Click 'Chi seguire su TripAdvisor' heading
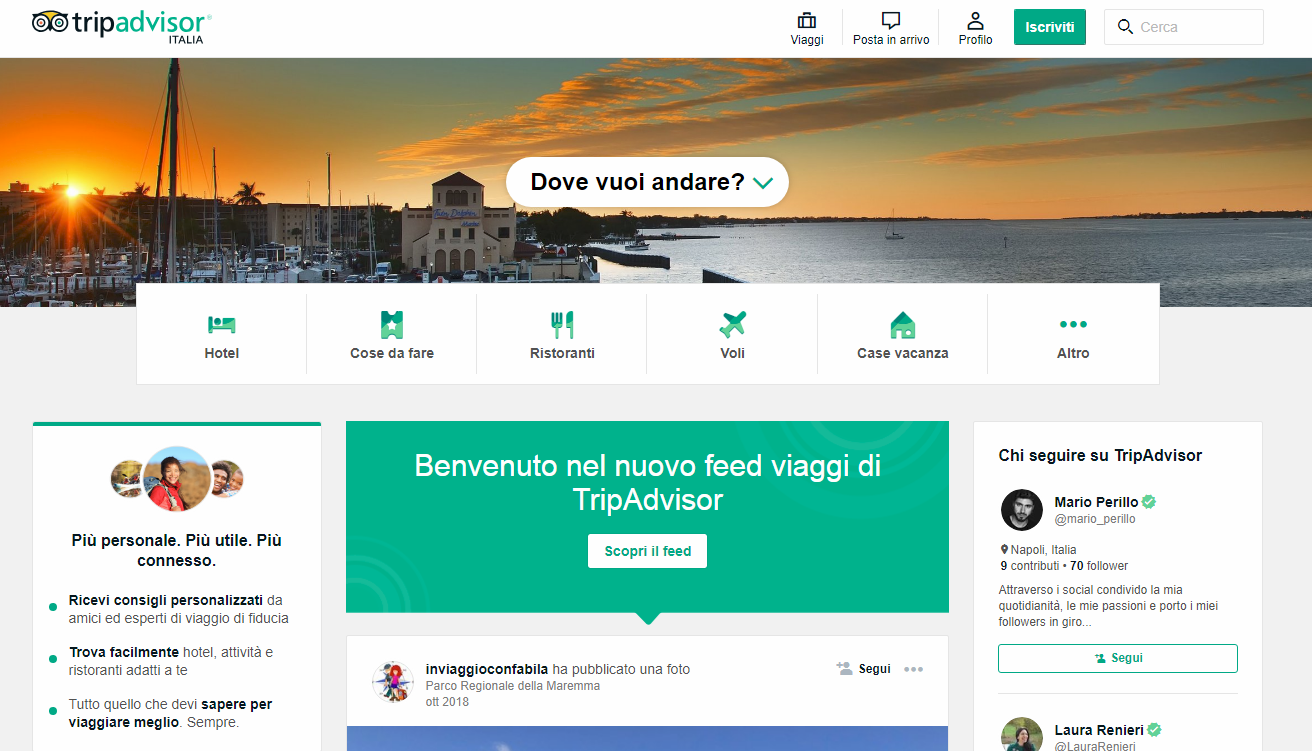This screenshot has width=1312, height=751. 1100,455
